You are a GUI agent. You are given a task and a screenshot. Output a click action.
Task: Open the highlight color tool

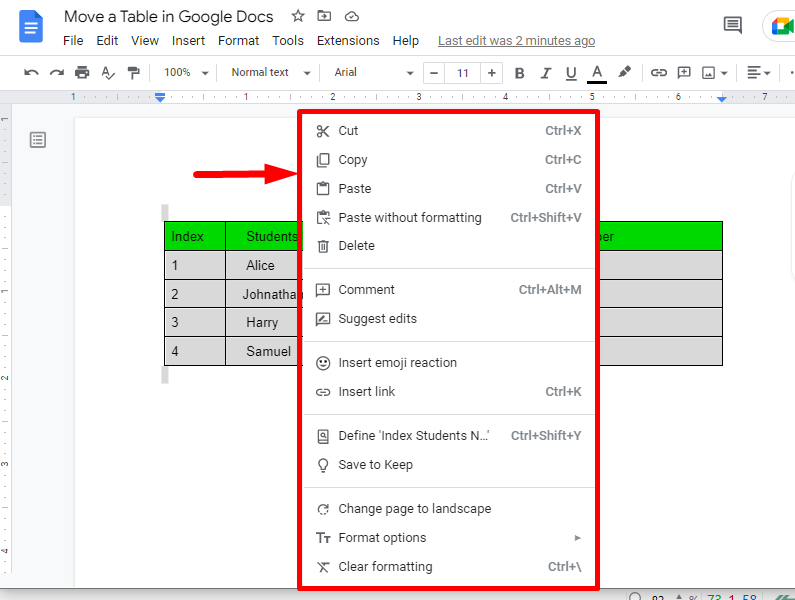[624, 73]
